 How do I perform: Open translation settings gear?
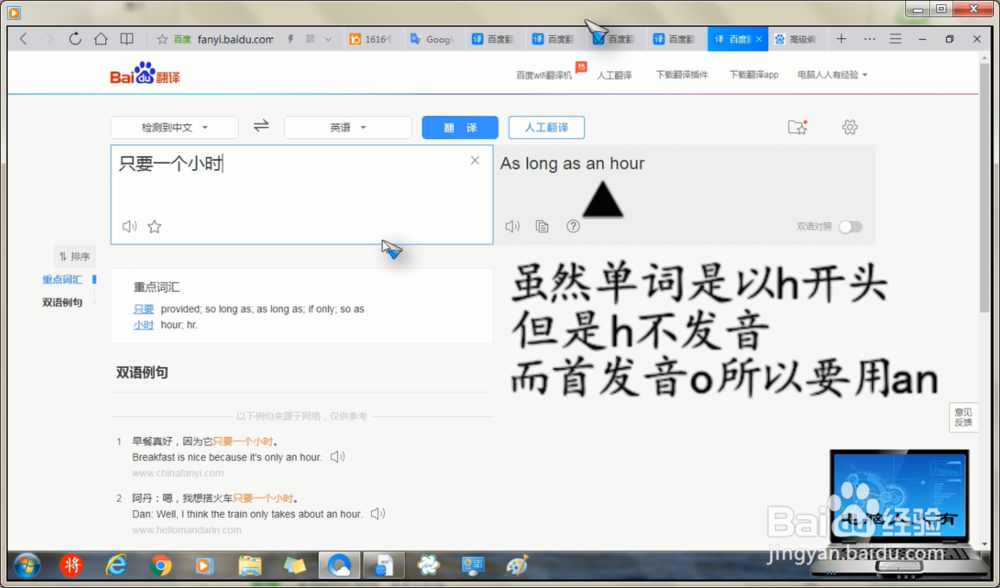(x=849, y=127)
